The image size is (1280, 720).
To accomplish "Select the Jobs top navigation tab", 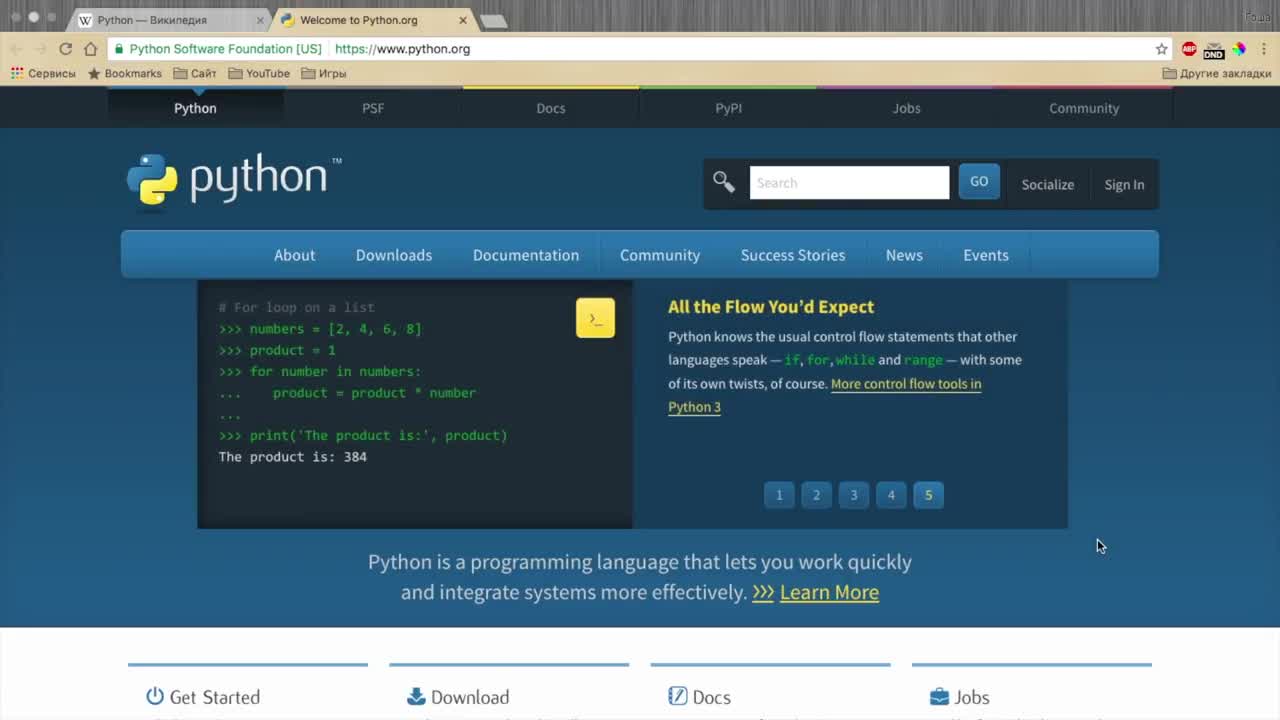I will coord(906,108).
